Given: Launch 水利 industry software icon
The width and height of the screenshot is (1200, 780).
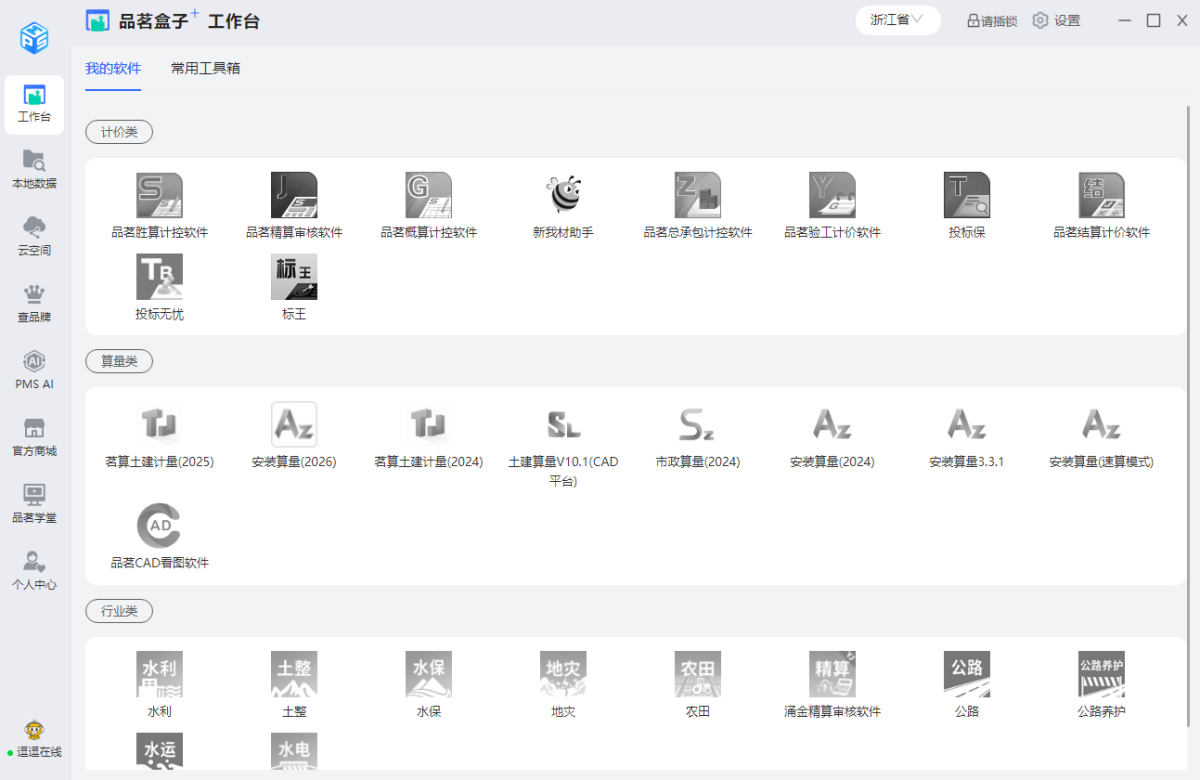Looking at the screenshot, I should coord(159,675).
